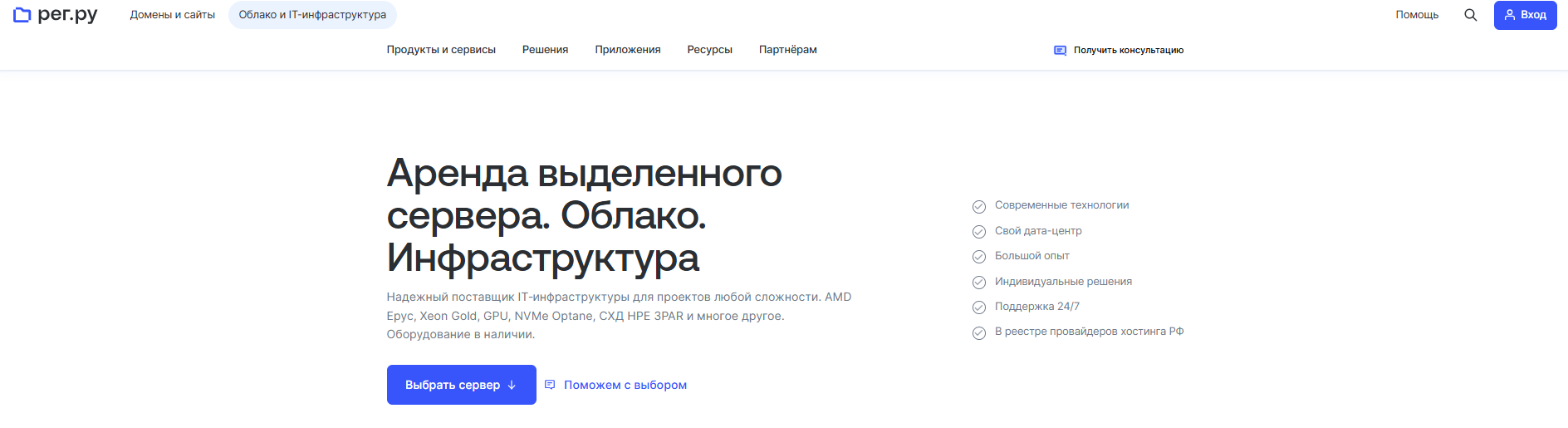This screenshot has height=428, width=1568.
Task: Click the heading Аренда выделенного сервера
Action: pos(585,215)
